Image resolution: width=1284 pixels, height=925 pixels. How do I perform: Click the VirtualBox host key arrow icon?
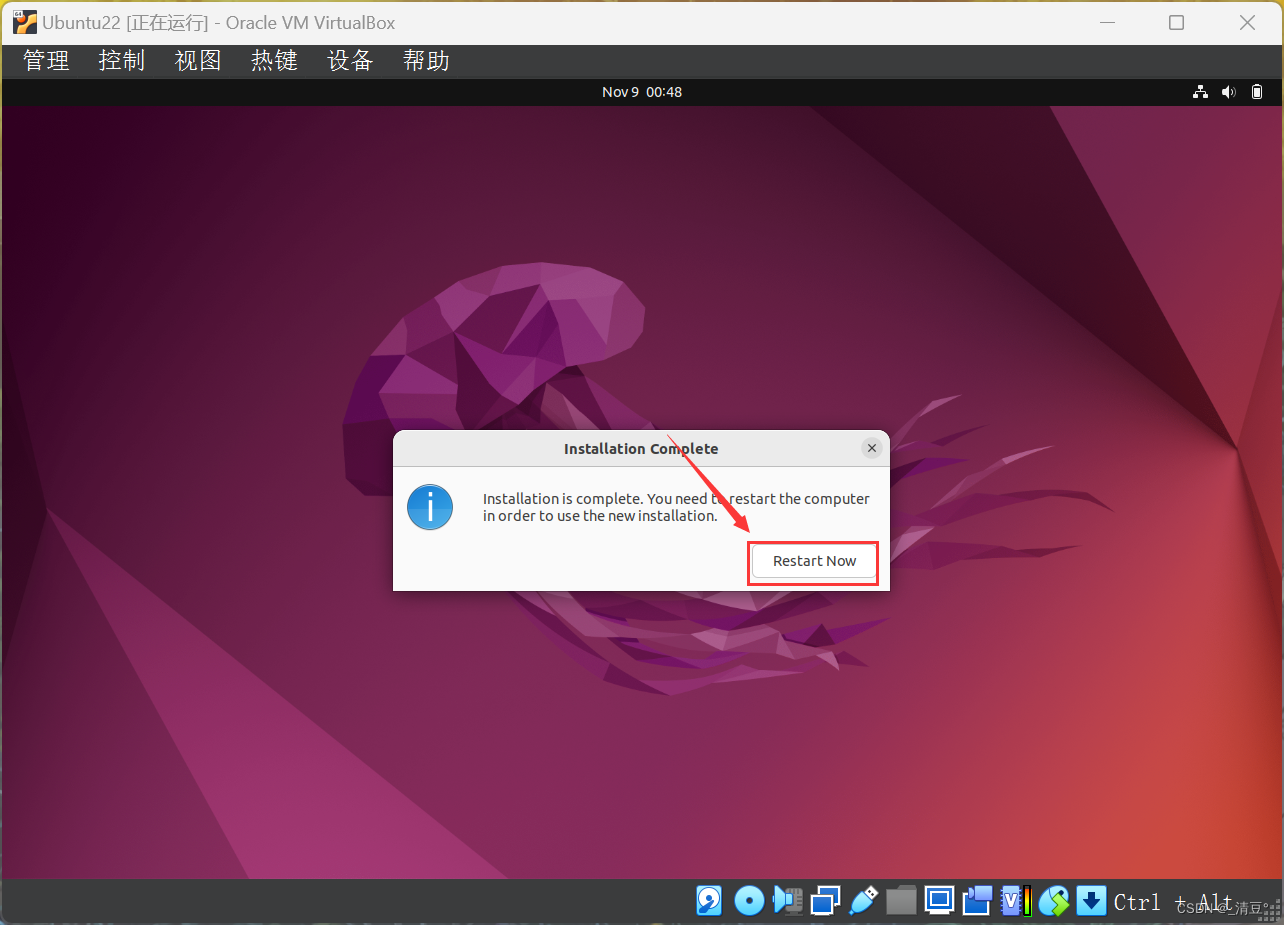pyautogui.click(x=1092, y=901)
